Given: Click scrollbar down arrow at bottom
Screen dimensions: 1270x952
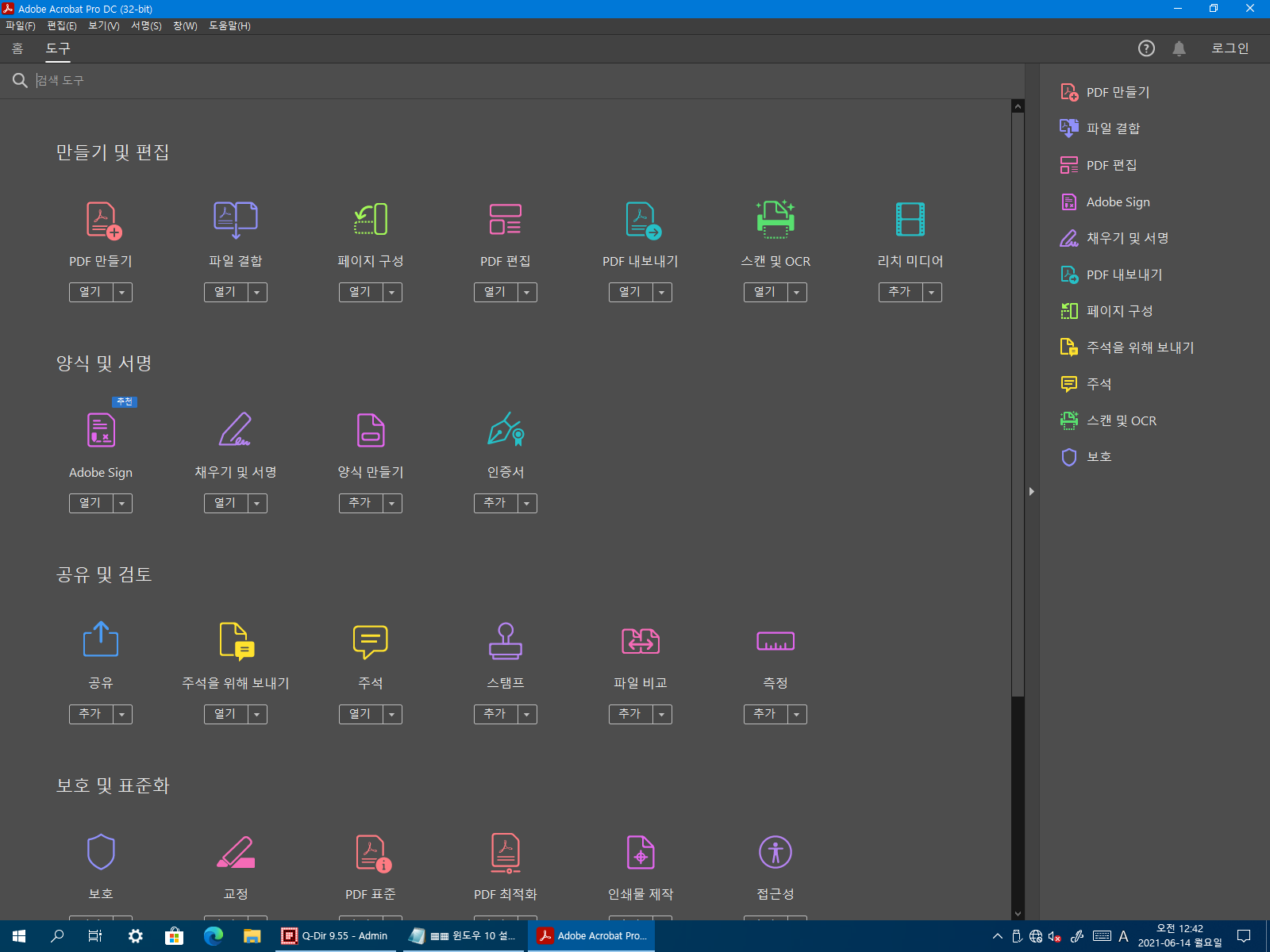Looking at the screenshot, I should coord(1018,914).
